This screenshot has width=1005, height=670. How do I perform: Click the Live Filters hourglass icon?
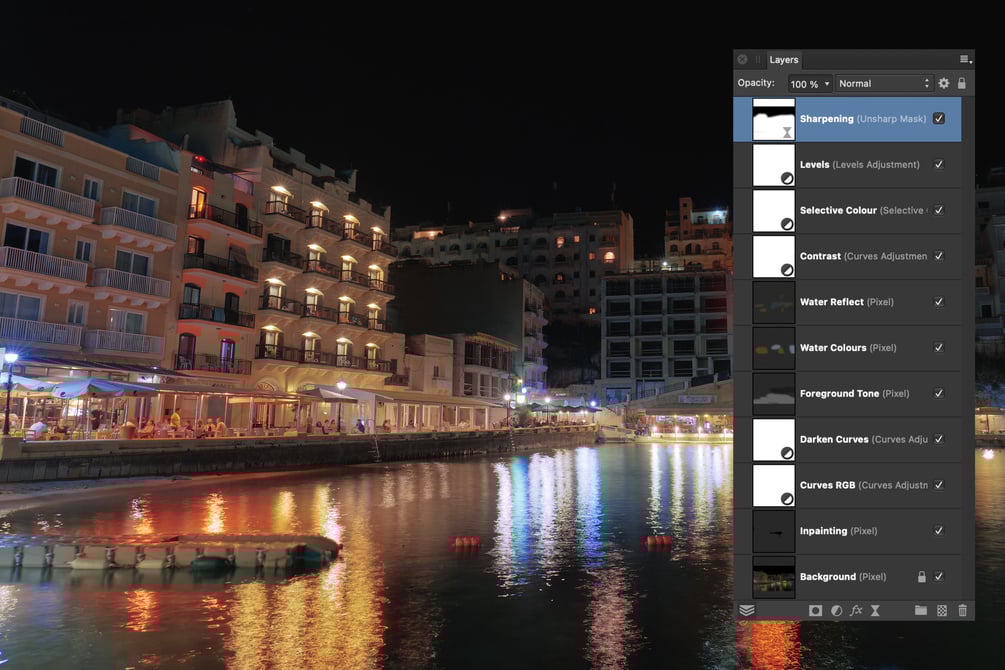(875, 610)
